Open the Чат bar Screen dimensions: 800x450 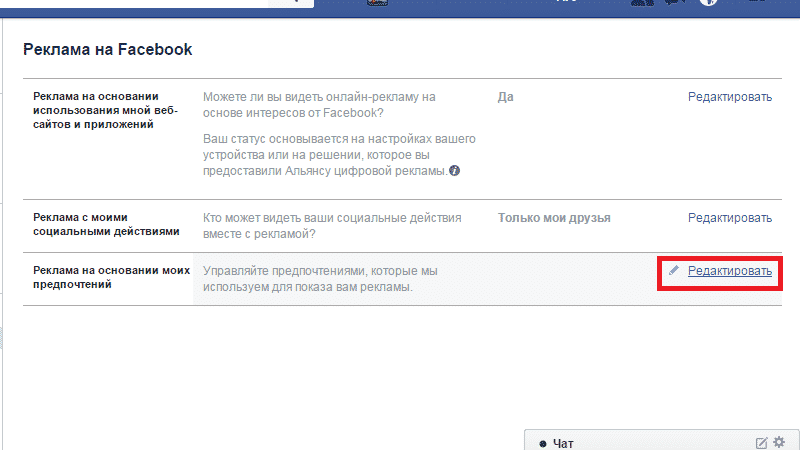(x=662, y=440)
